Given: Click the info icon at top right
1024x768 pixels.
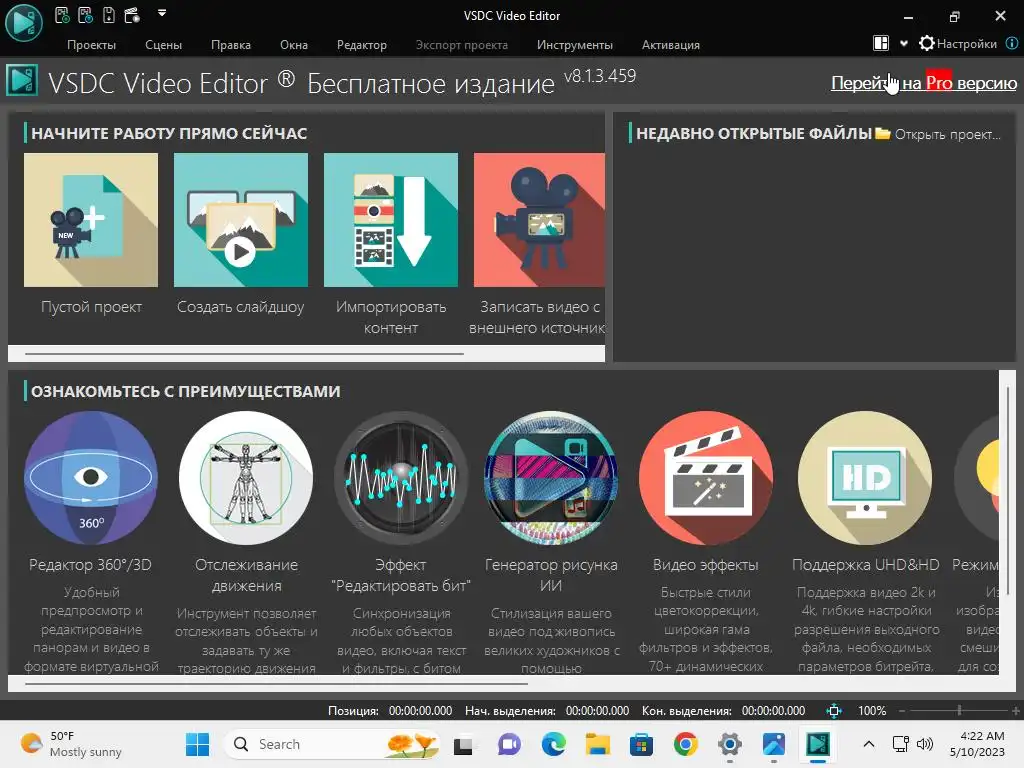Looking at the screenshot, I should coord(1012,44).
